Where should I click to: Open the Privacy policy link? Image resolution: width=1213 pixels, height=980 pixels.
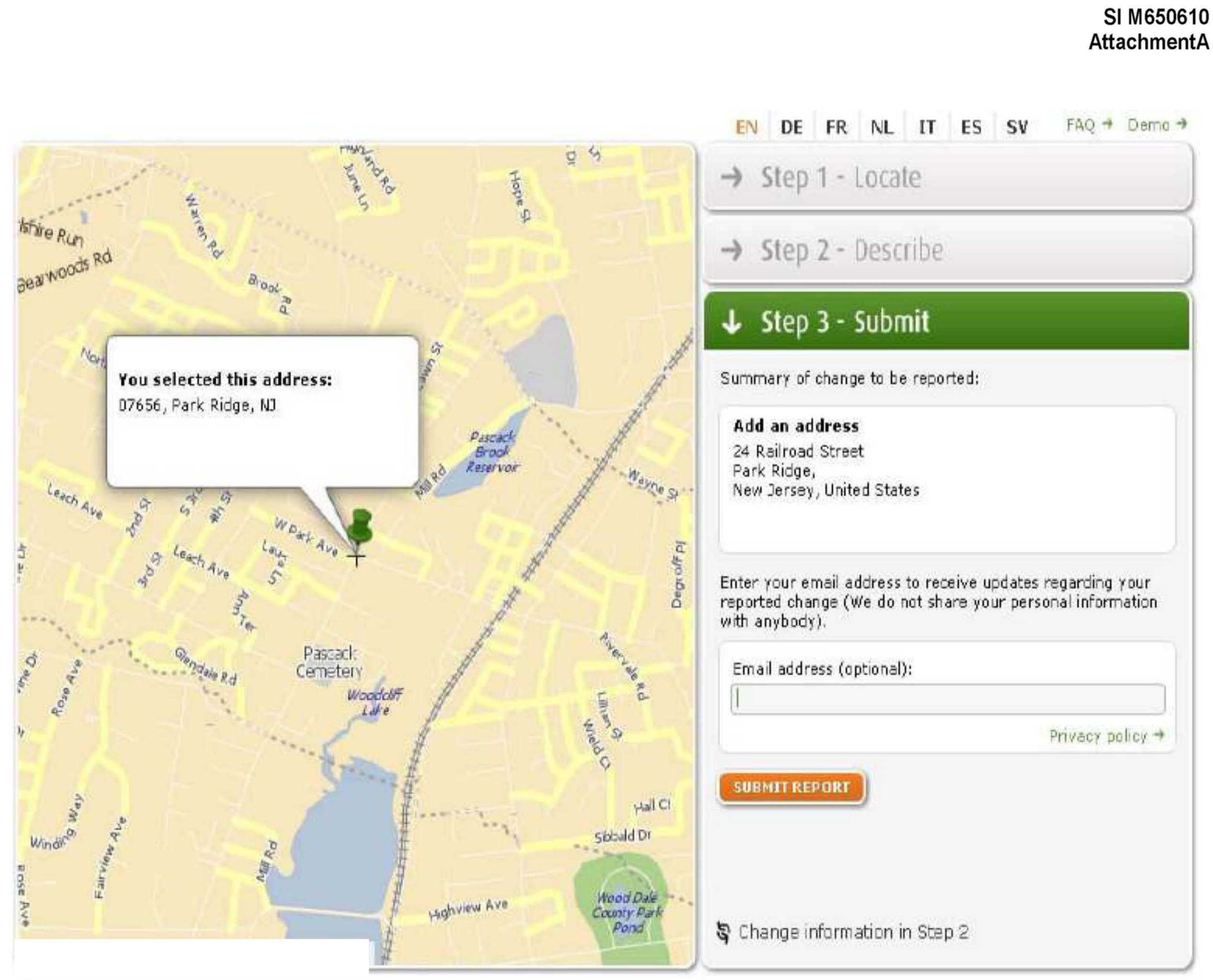(1099, 736)
